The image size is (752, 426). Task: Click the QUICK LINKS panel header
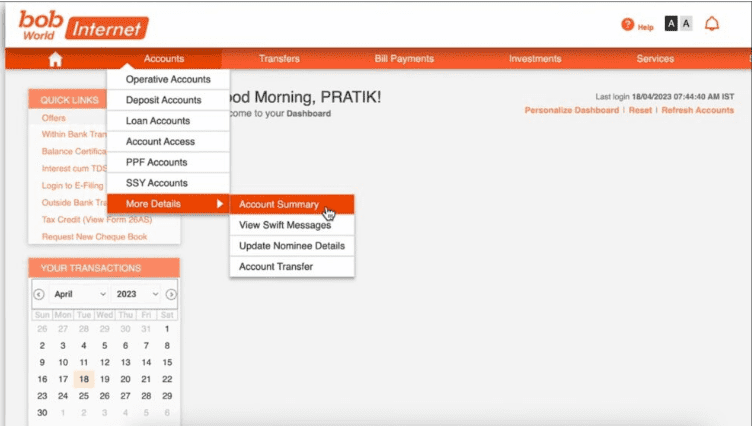(x=68, y=100)
